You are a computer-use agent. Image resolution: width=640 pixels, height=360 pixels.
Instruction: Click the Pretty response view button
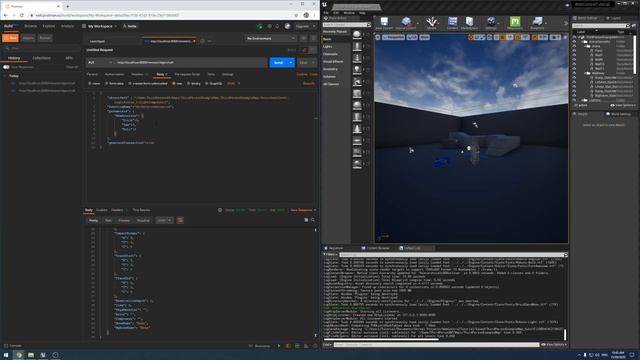tap(93, 220)
